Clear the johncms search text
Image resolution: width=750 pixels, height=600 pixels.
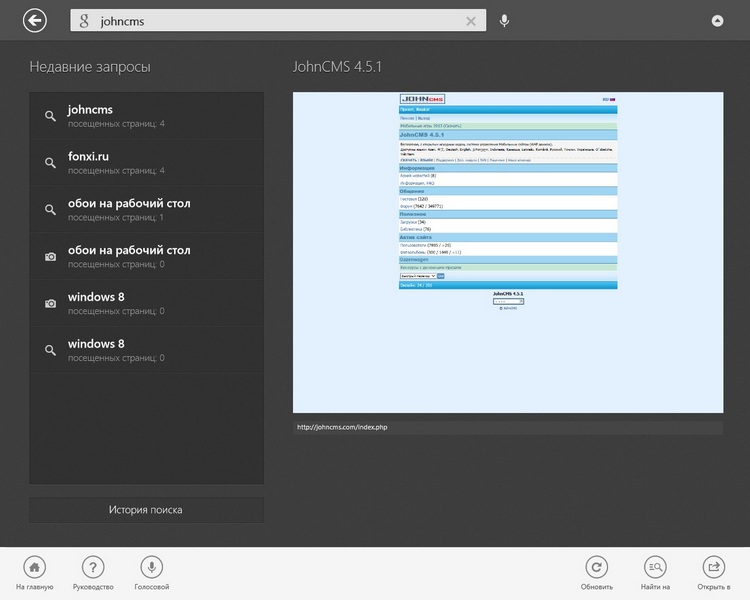(x=471, y=21)
